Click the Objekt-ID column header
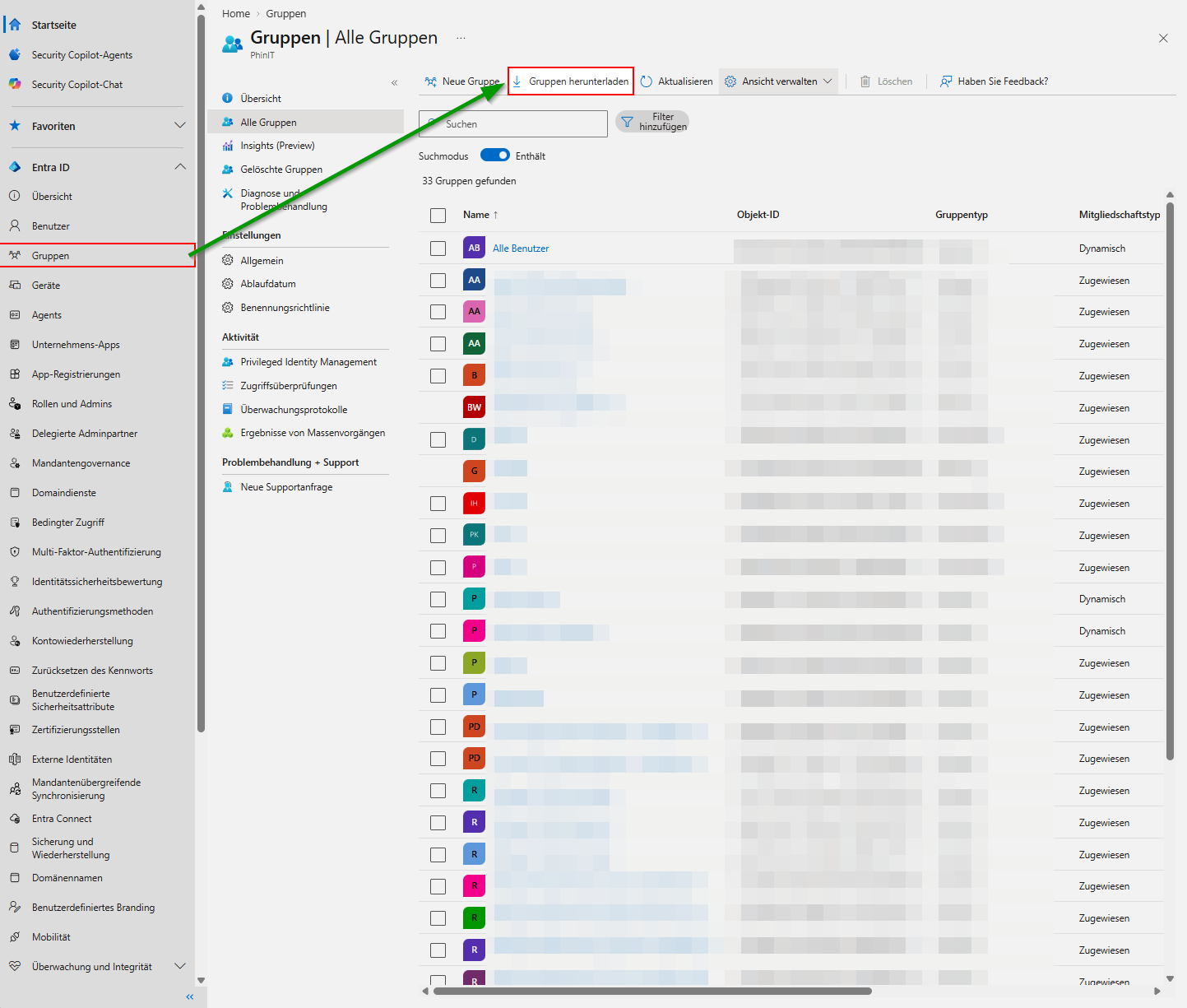Viewport: 1187px width, 1008px height. tap(758, 215)
